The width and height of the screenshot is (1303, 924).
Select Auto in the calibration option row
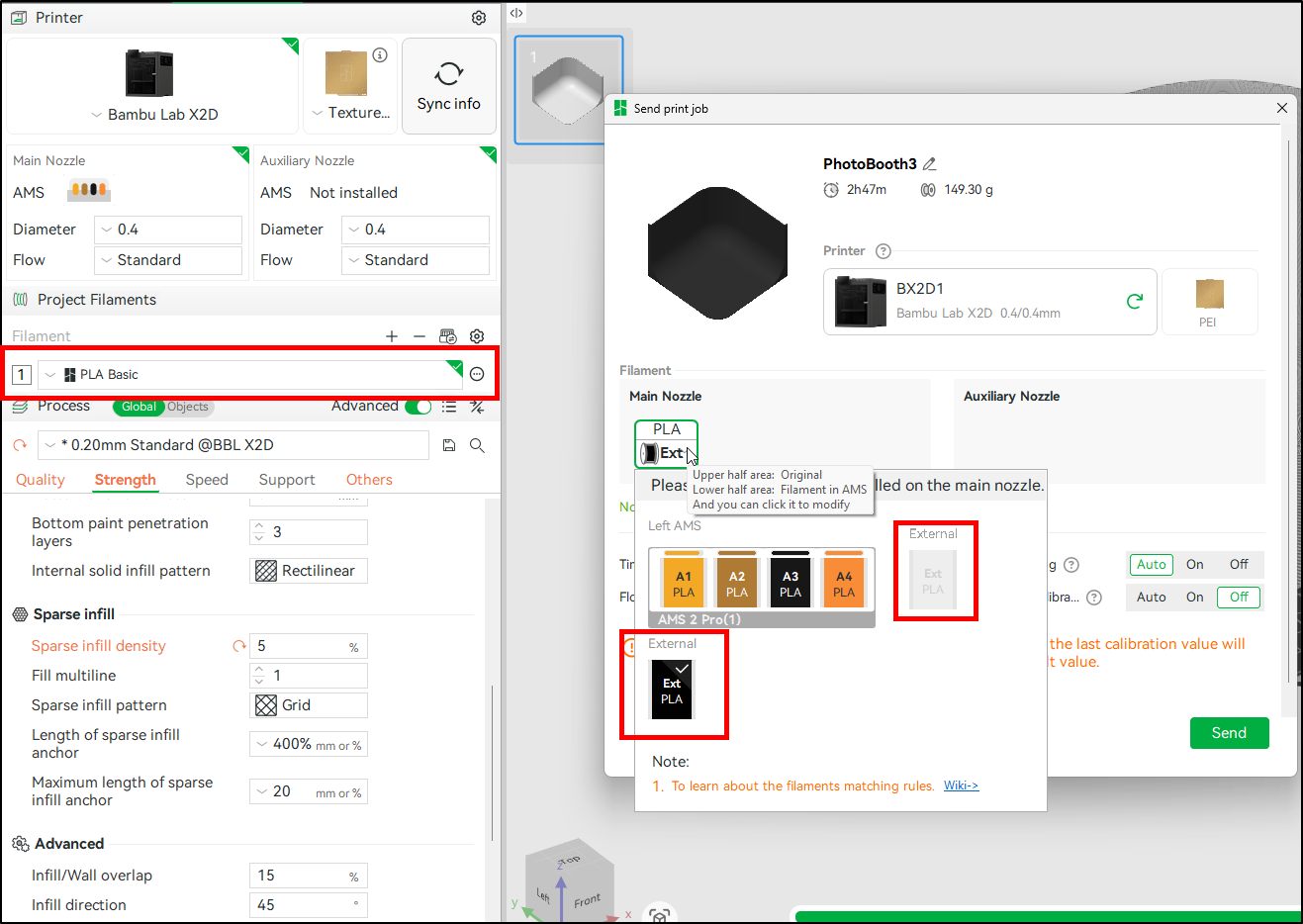(x=1151, y=598)
